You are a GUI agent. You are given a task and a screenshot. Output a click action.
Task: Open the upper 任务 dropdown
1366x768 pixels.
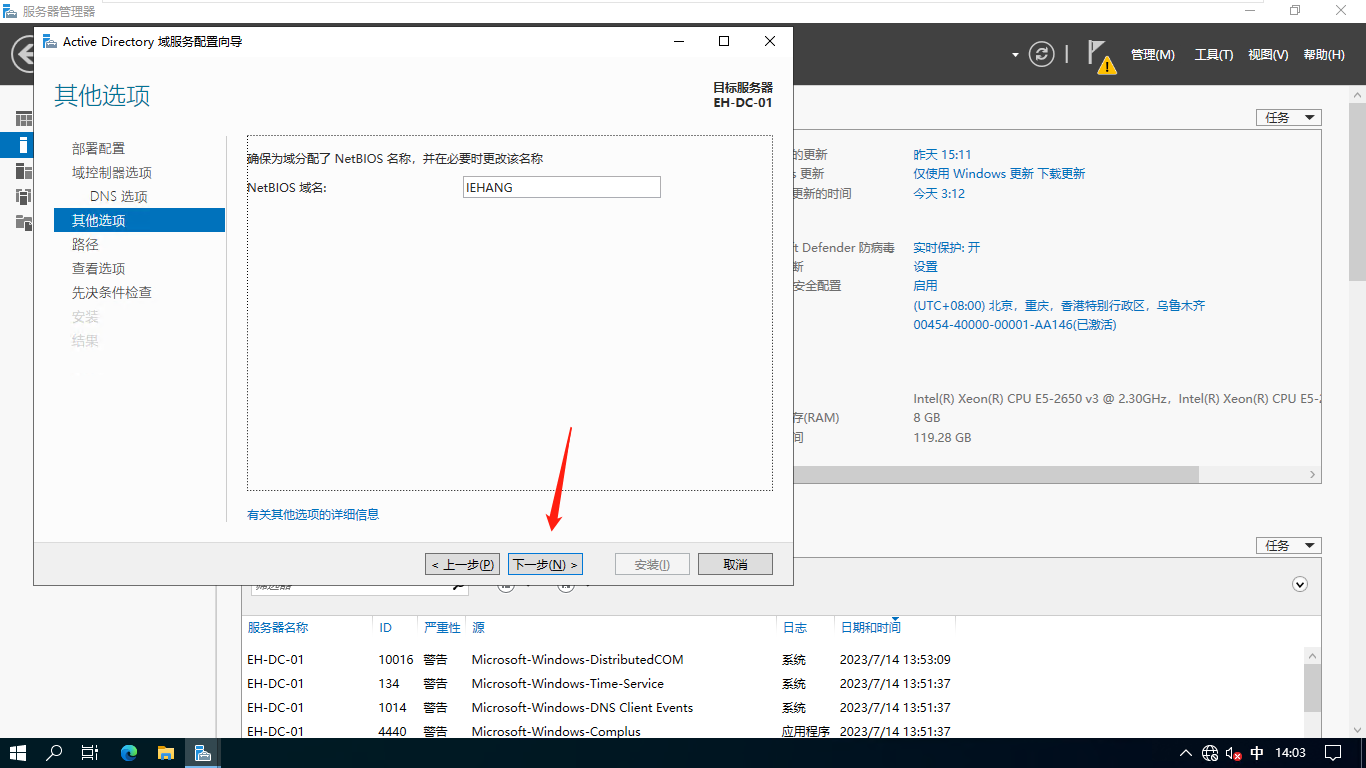click(1288, 117)
